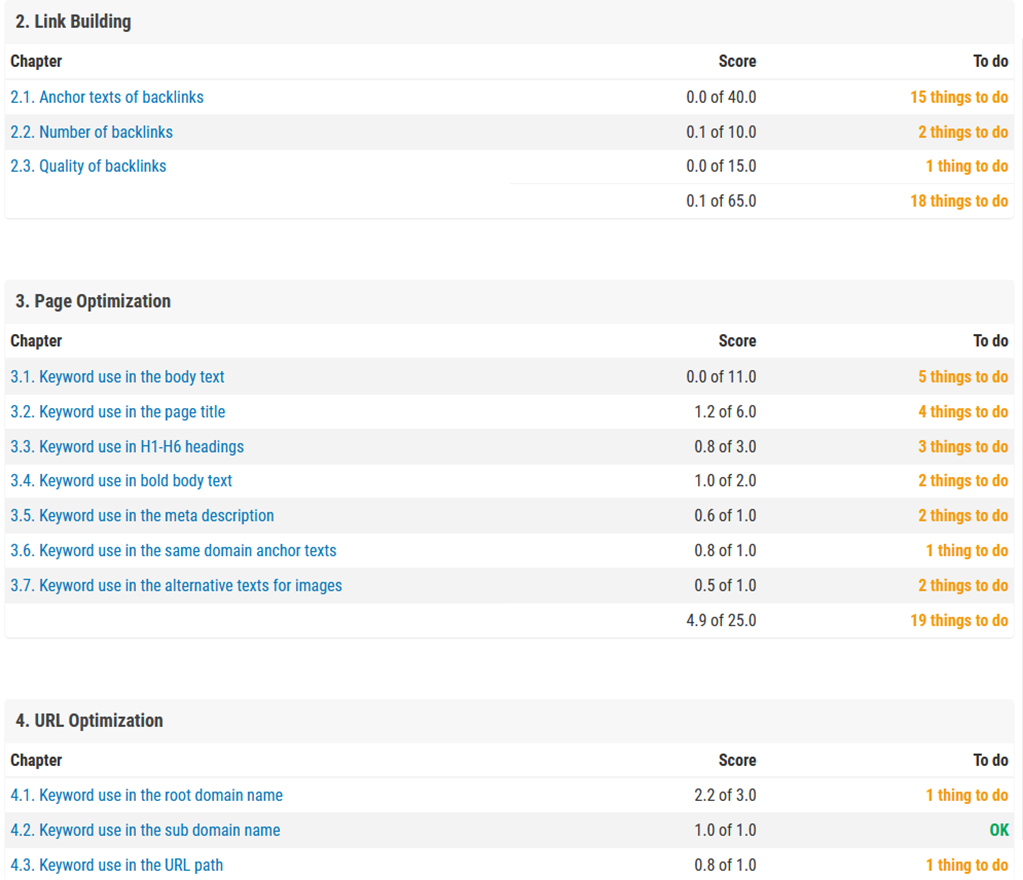Click the Link Building 'Score' column header
Screen dimensions: 1023x880
pyautogui.click(x=737, y=61)
